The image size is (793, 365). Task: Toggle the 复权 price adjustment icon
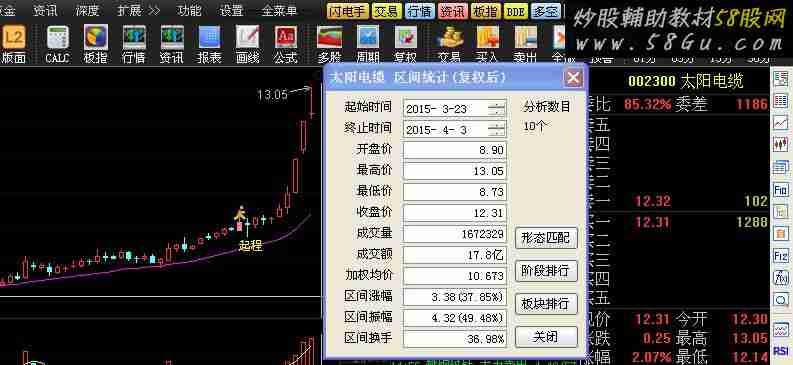[x=406, y=44]
